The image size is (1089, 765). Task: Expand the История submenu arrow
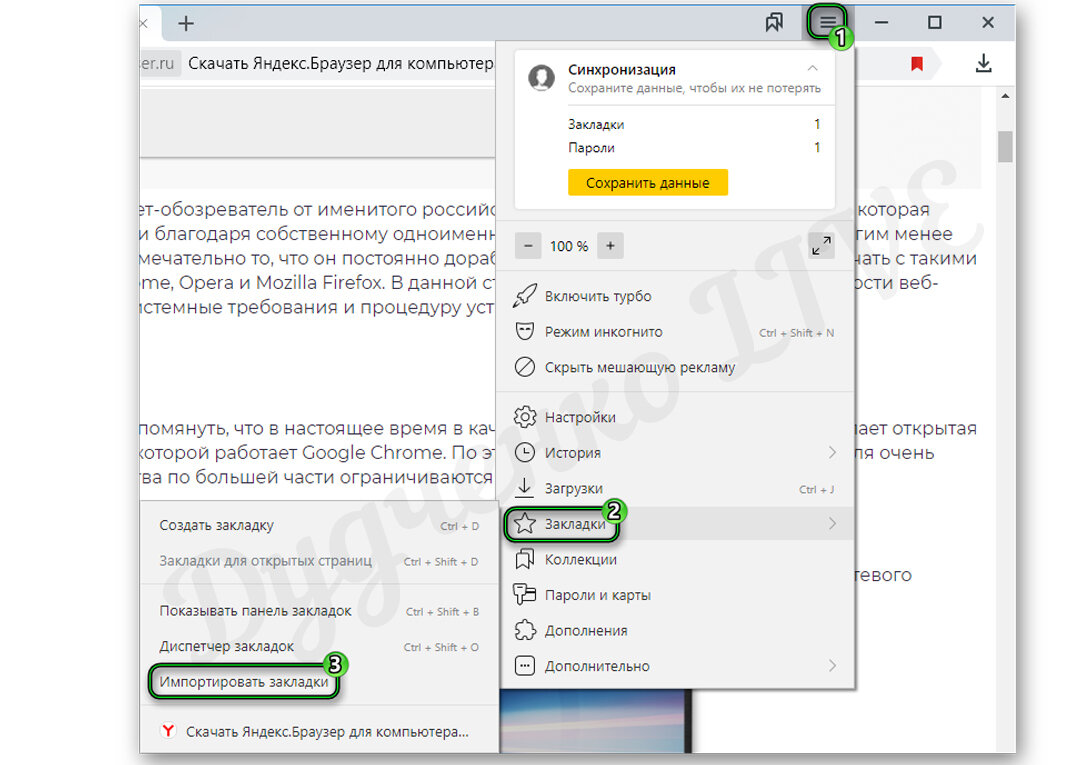831,452
